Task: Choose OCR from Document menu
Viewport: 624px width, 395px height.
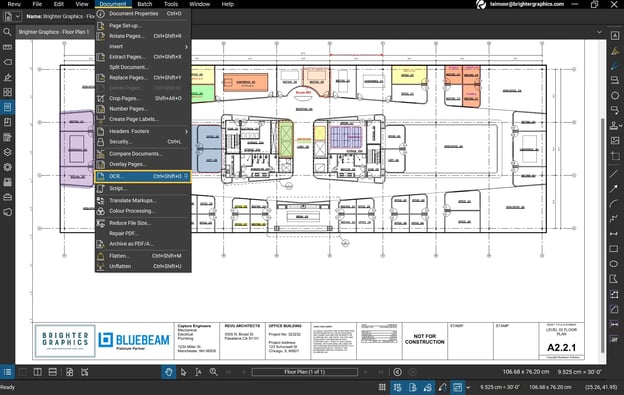Action: (x=143, y=176)
